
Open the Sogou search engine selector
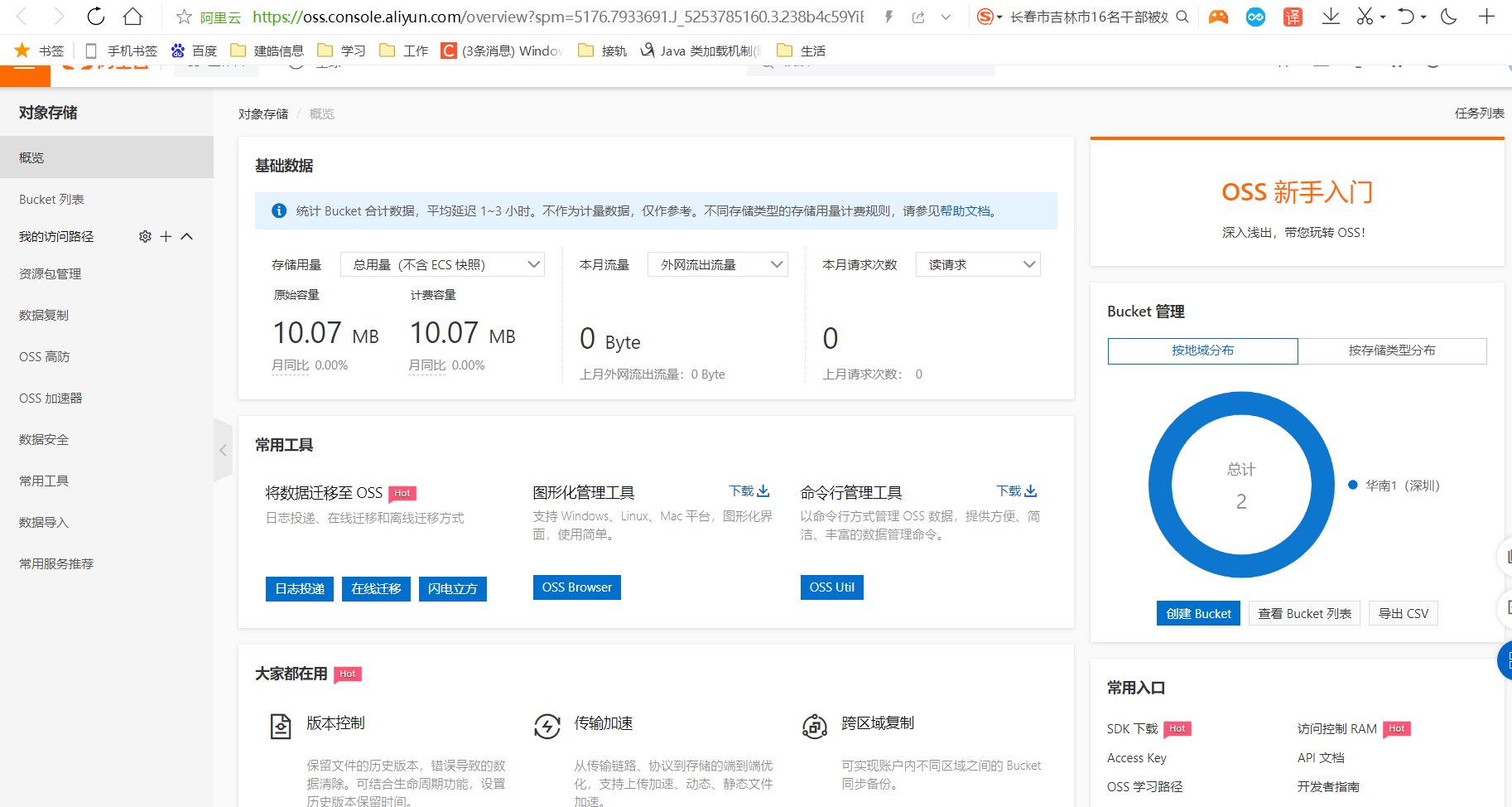[x=990, y=17]
